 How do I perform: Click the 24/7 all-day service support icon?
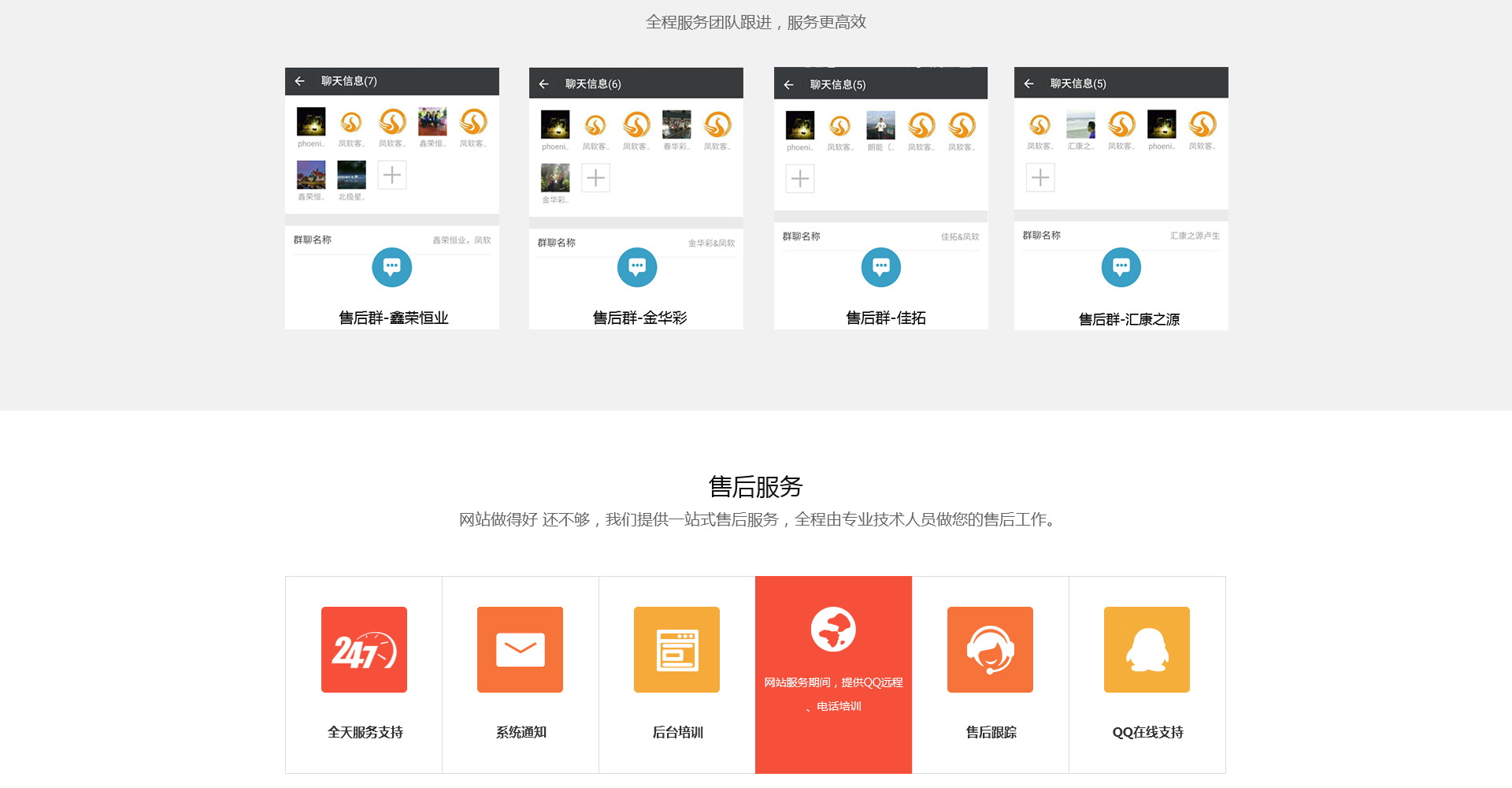[364, 650]
